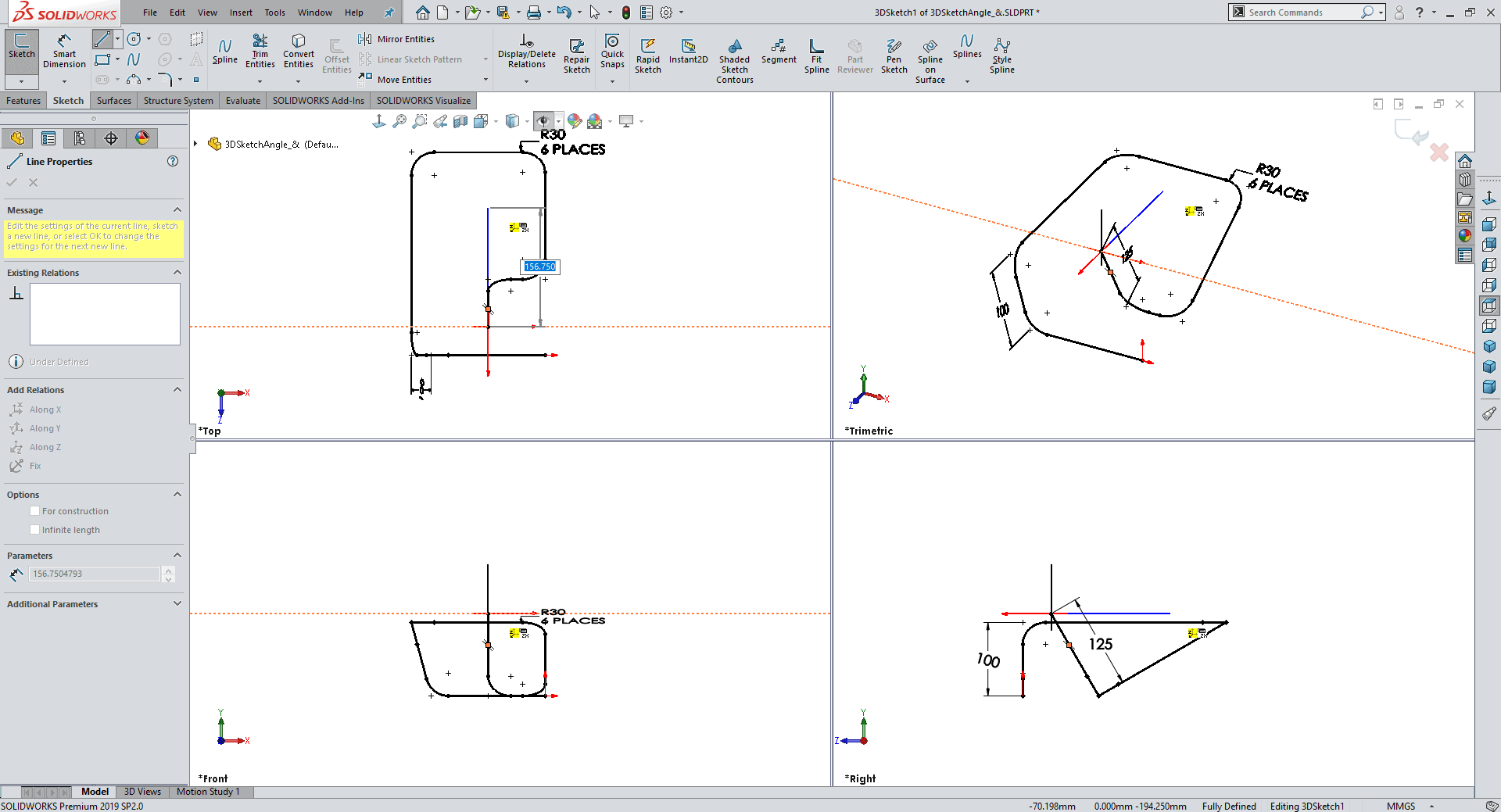The width and height of the screenshot is (1501, 812).
Task: Add Along X relation
Action: 36,410
